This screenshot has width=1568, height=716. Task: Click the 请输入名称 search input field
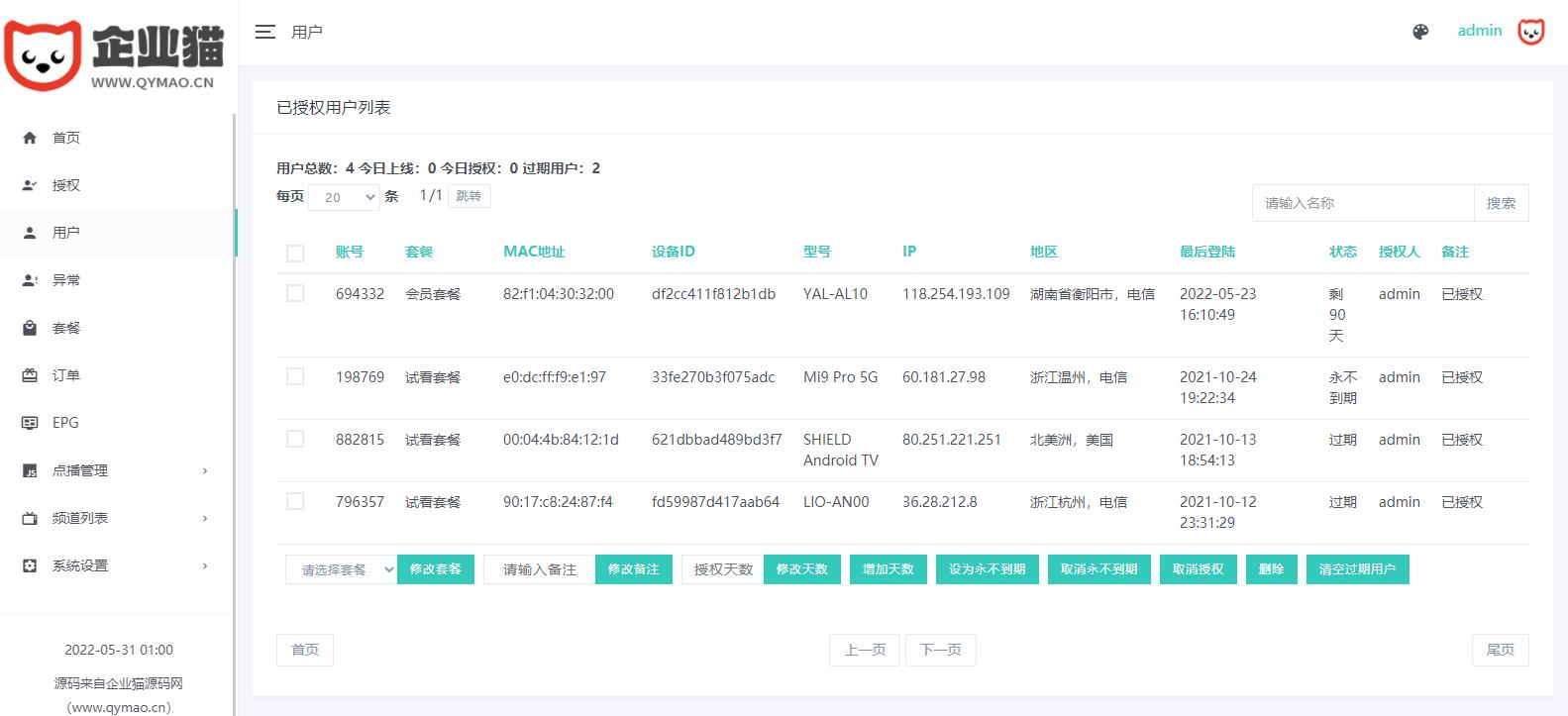1362,203
